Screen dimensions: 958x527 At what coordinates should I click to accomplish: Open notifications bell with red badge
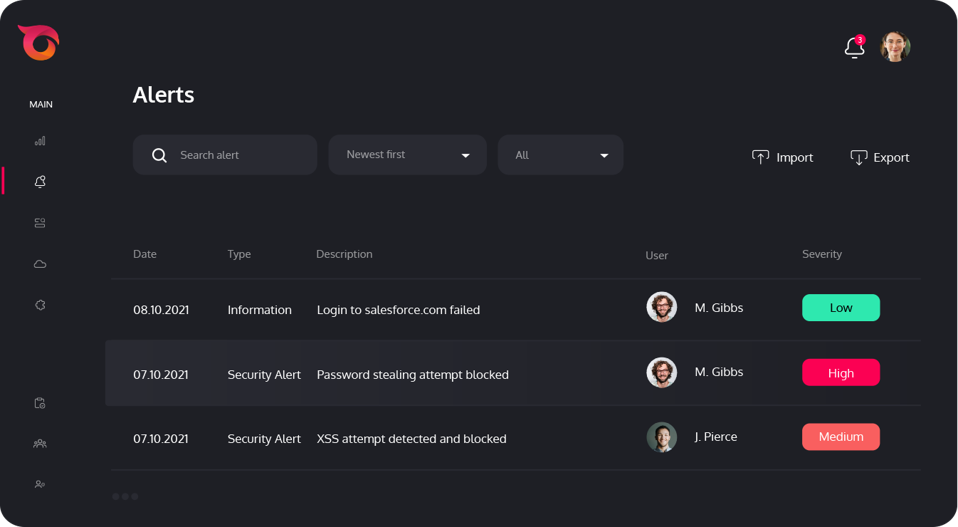point(854,47)
